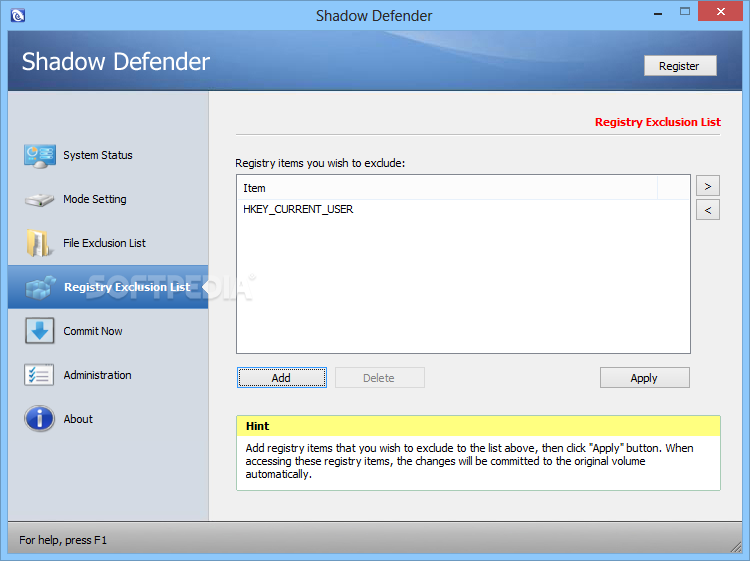Click the > arrow button beside list
This screenshot has width=750, height=561.
point(708,186)
